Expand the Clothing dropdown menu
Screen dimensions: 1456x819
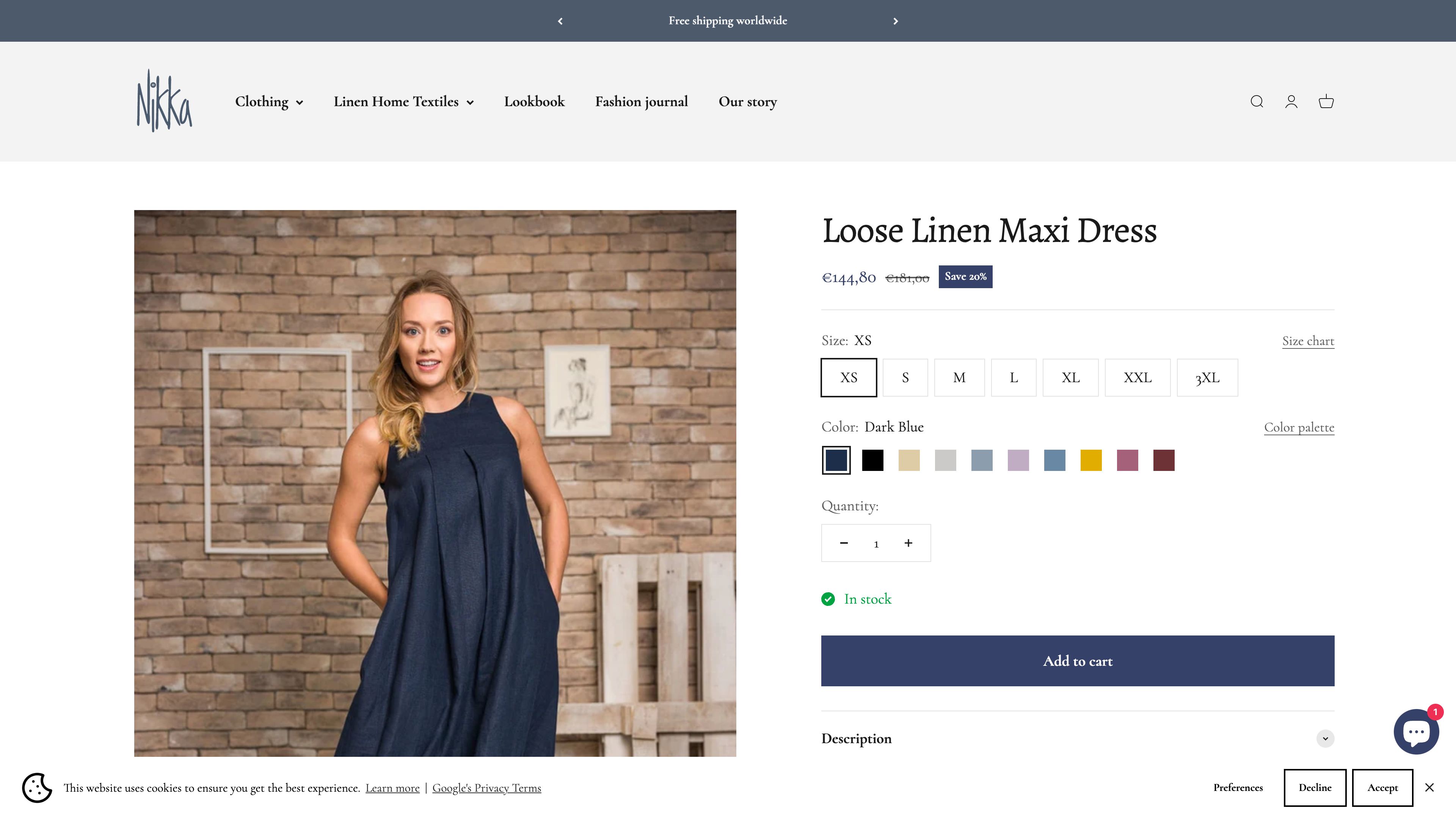269,102
